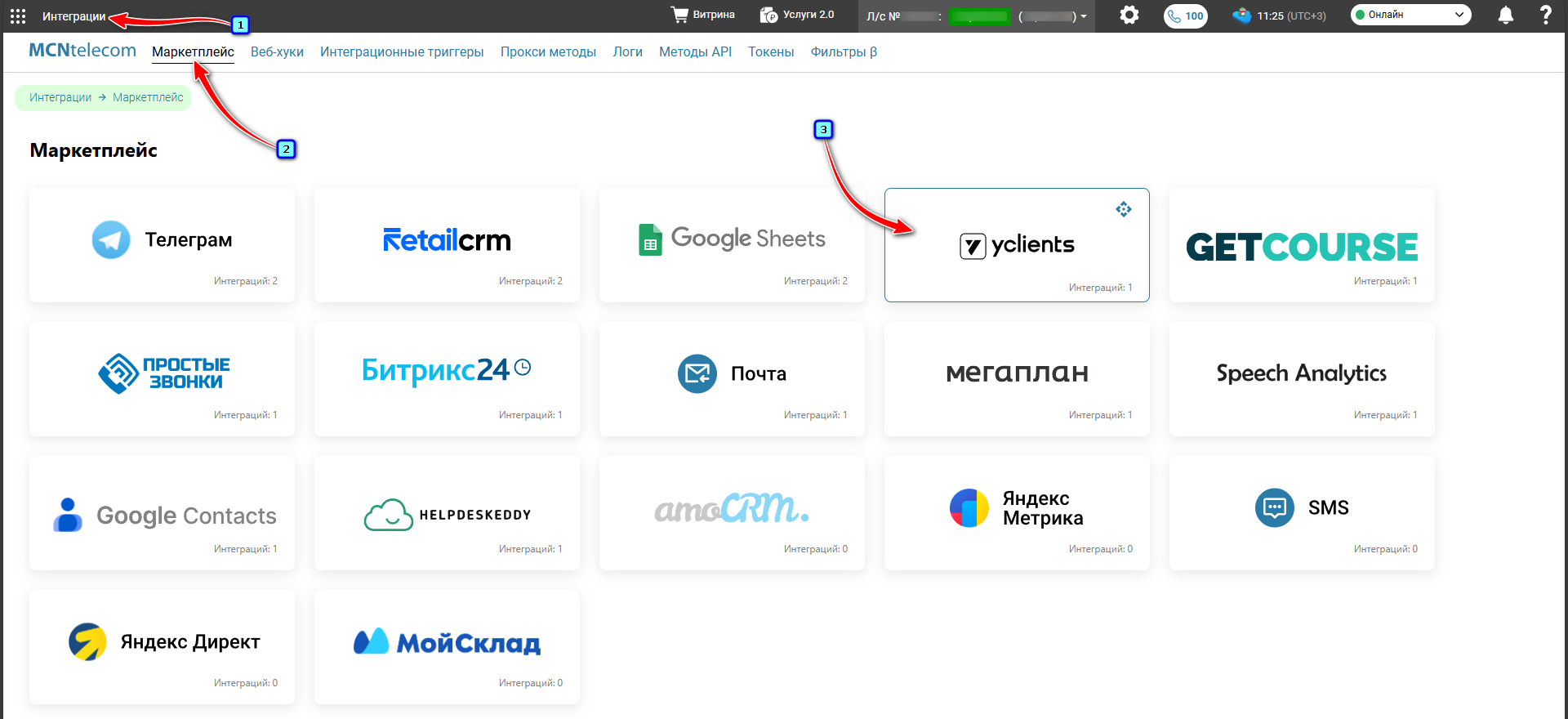Open Интеграционные триггеры tab
This screenshot has height=719, width=1568.
click(x=402, y=52)
